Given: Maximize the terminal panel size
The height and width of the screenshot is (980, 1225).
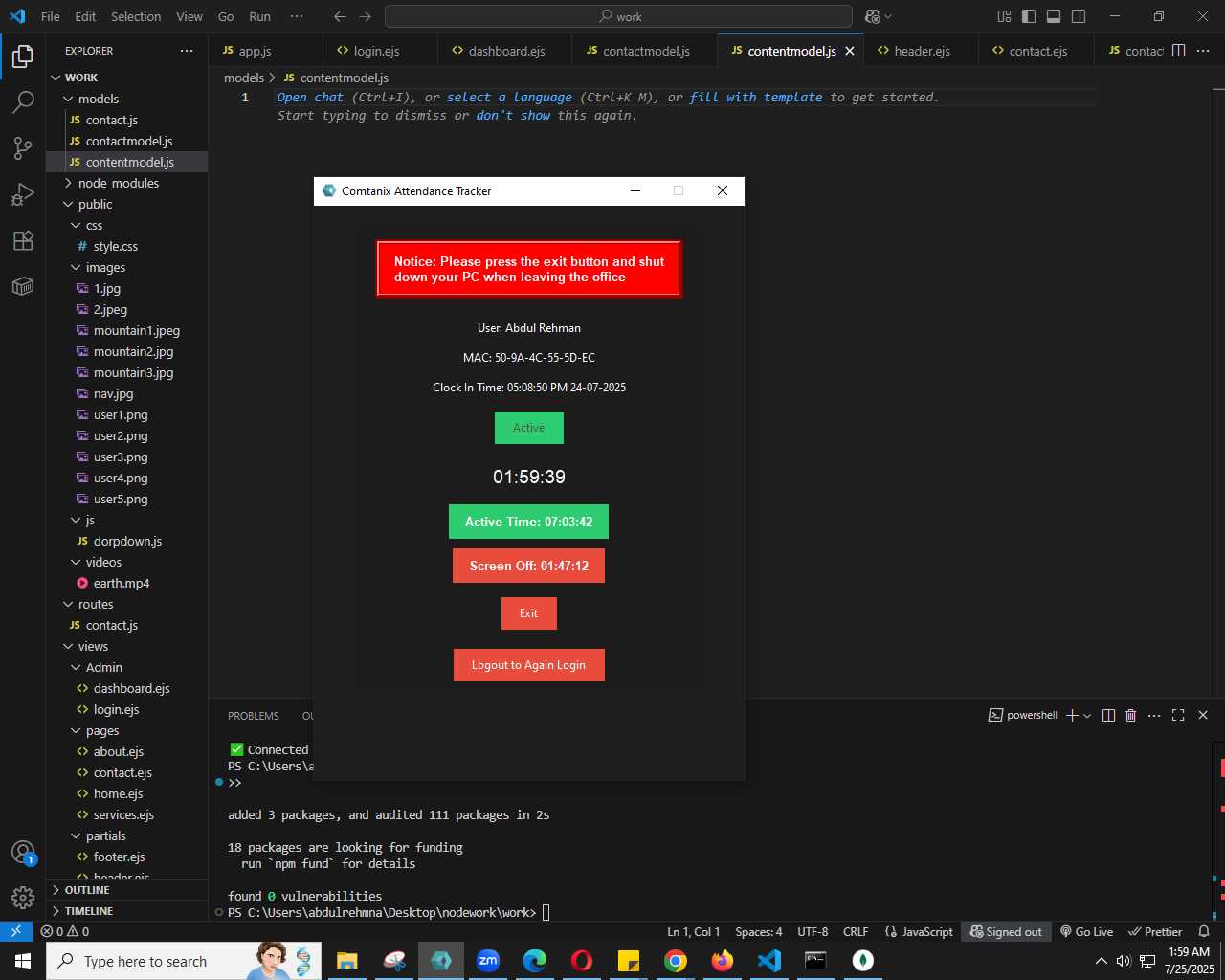Looking at the screenshot, I should pos(1178,715).
